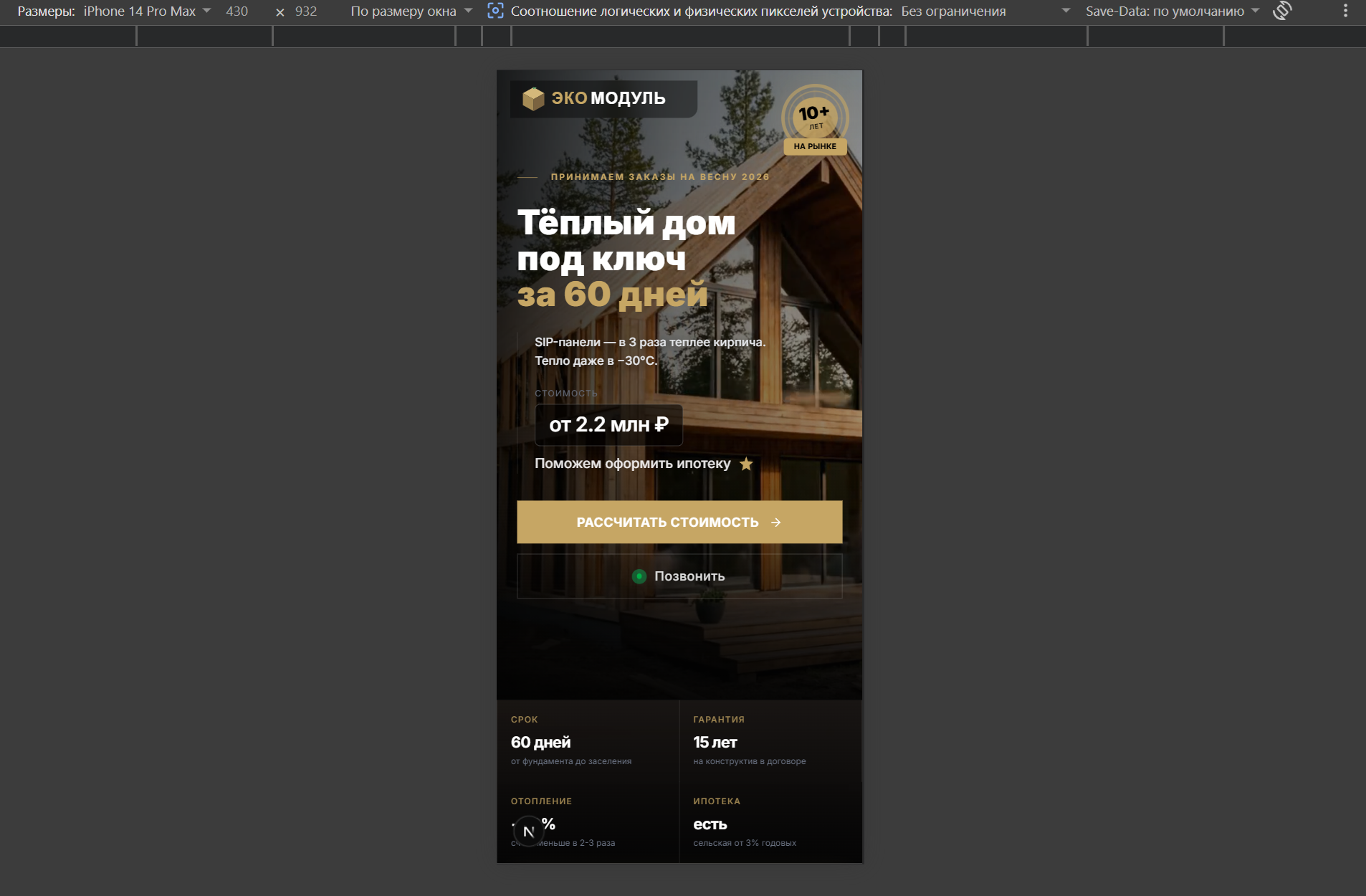
Task: Click the 'за 60 дней' gold heading
Action: point(613,295)
